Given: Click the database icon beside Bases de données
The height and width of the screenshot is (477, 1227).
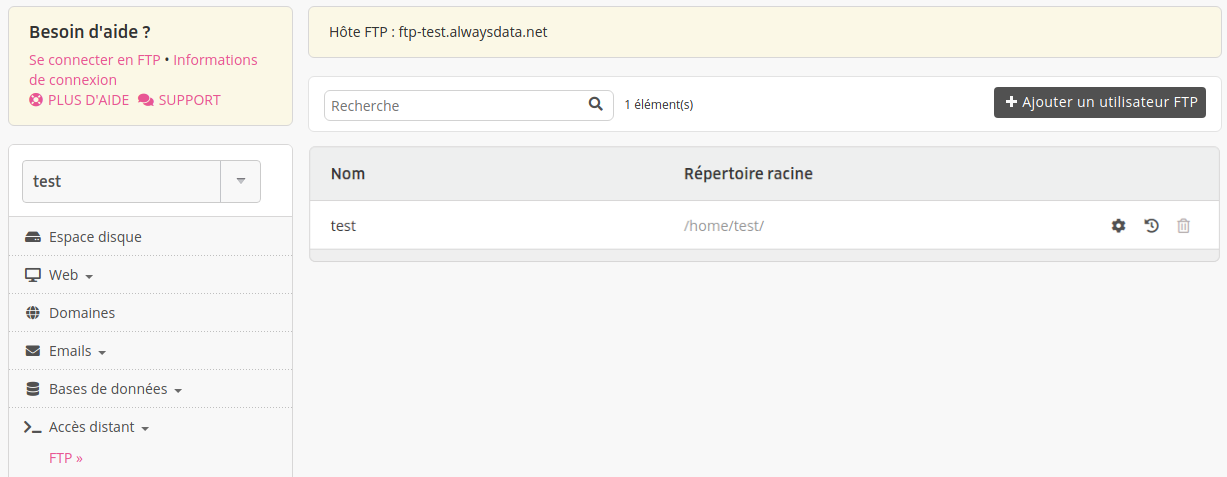Looking at the screenshot, I should tap(33, 389).
